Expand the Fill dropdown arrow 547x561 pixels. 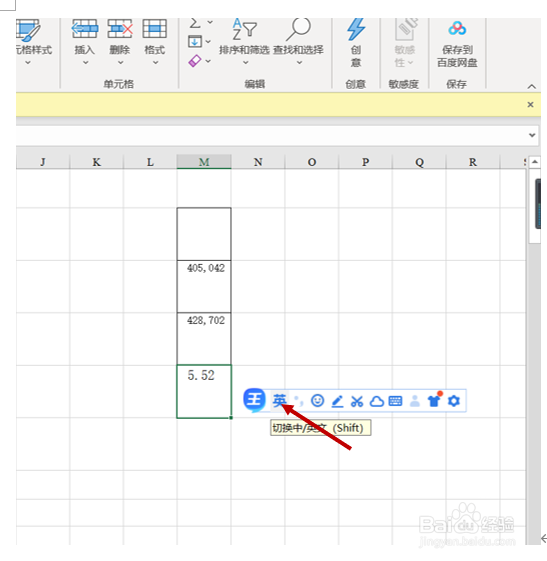(208, 42)
